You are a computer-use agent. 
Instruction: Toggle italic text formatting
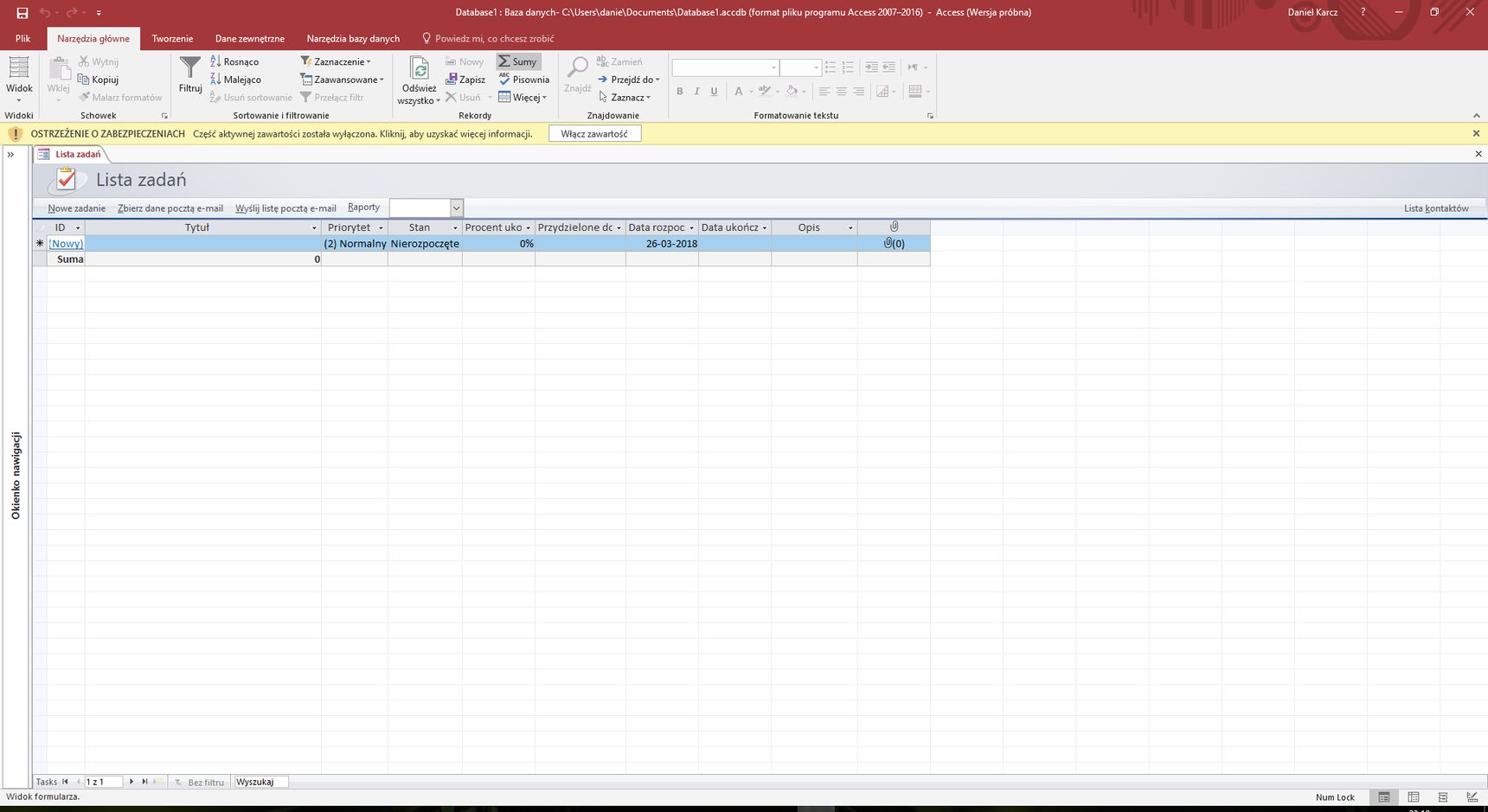696,91
